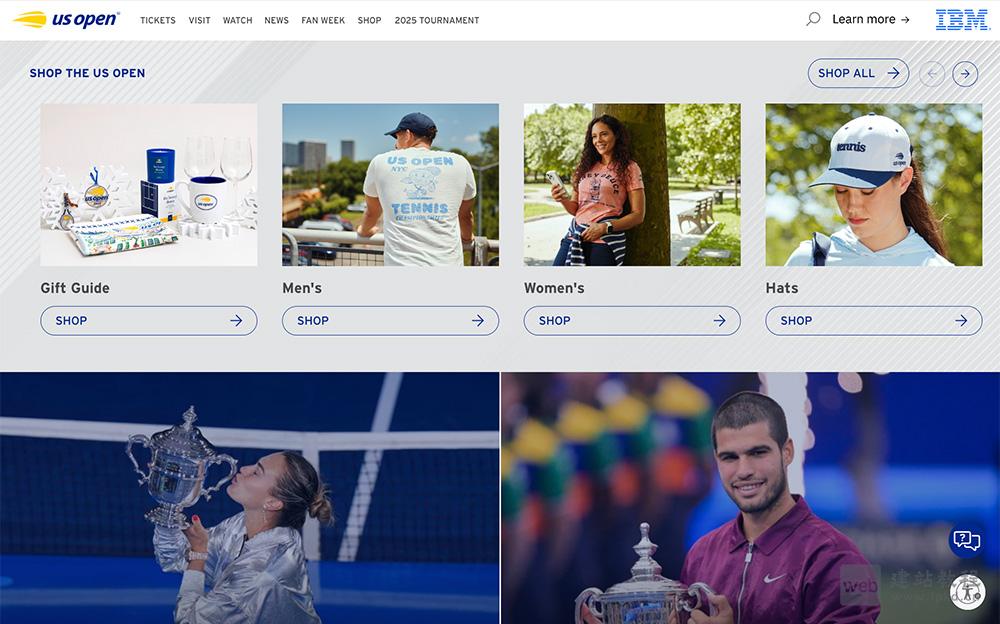
Task: Click the SHOP ALL button
Action: click(858, 73)
